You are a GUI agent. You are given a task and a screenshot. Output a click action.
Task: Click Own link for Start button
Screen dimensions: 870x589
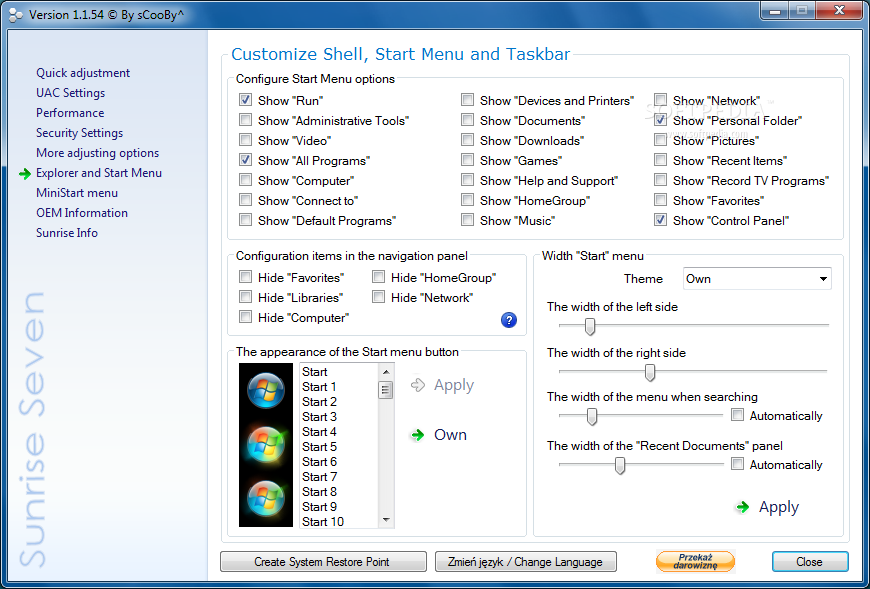450,435
